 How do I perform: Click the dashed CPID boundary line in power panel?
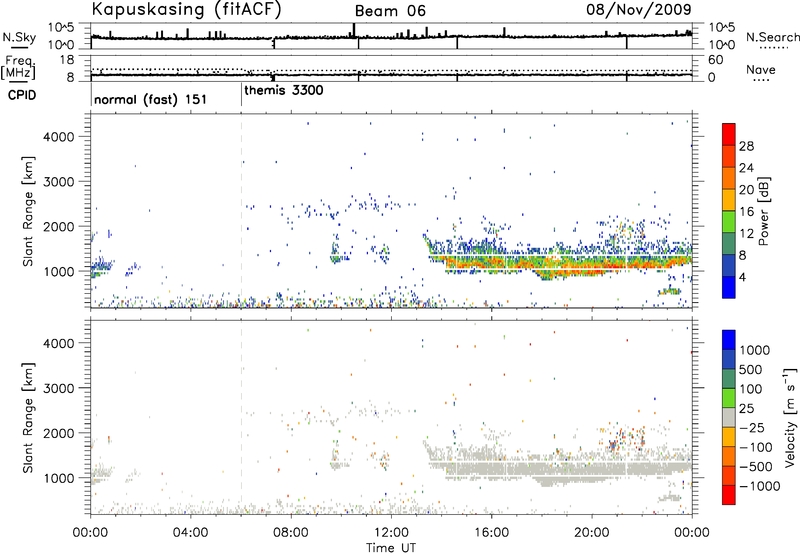click(241, 211)
